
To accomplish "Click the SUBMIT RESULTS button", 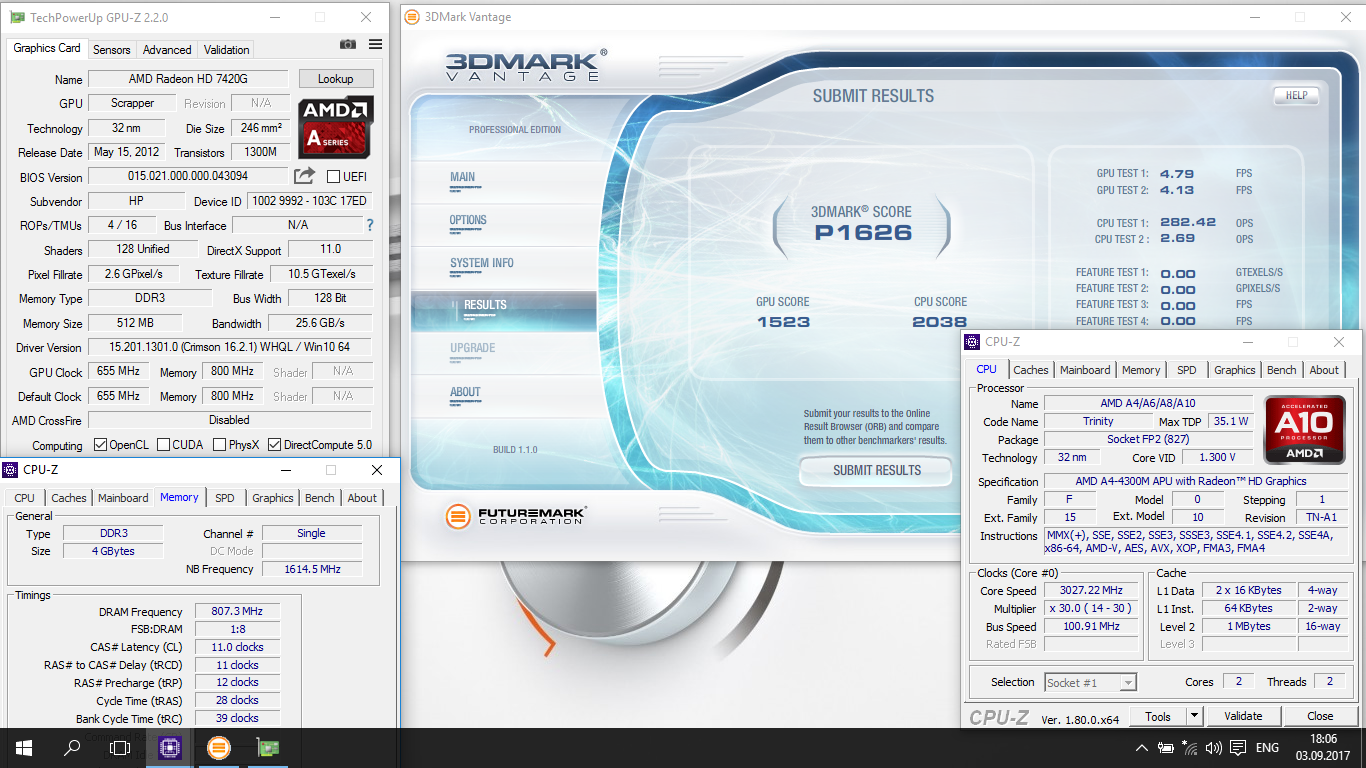I will (x=877, y=470).
